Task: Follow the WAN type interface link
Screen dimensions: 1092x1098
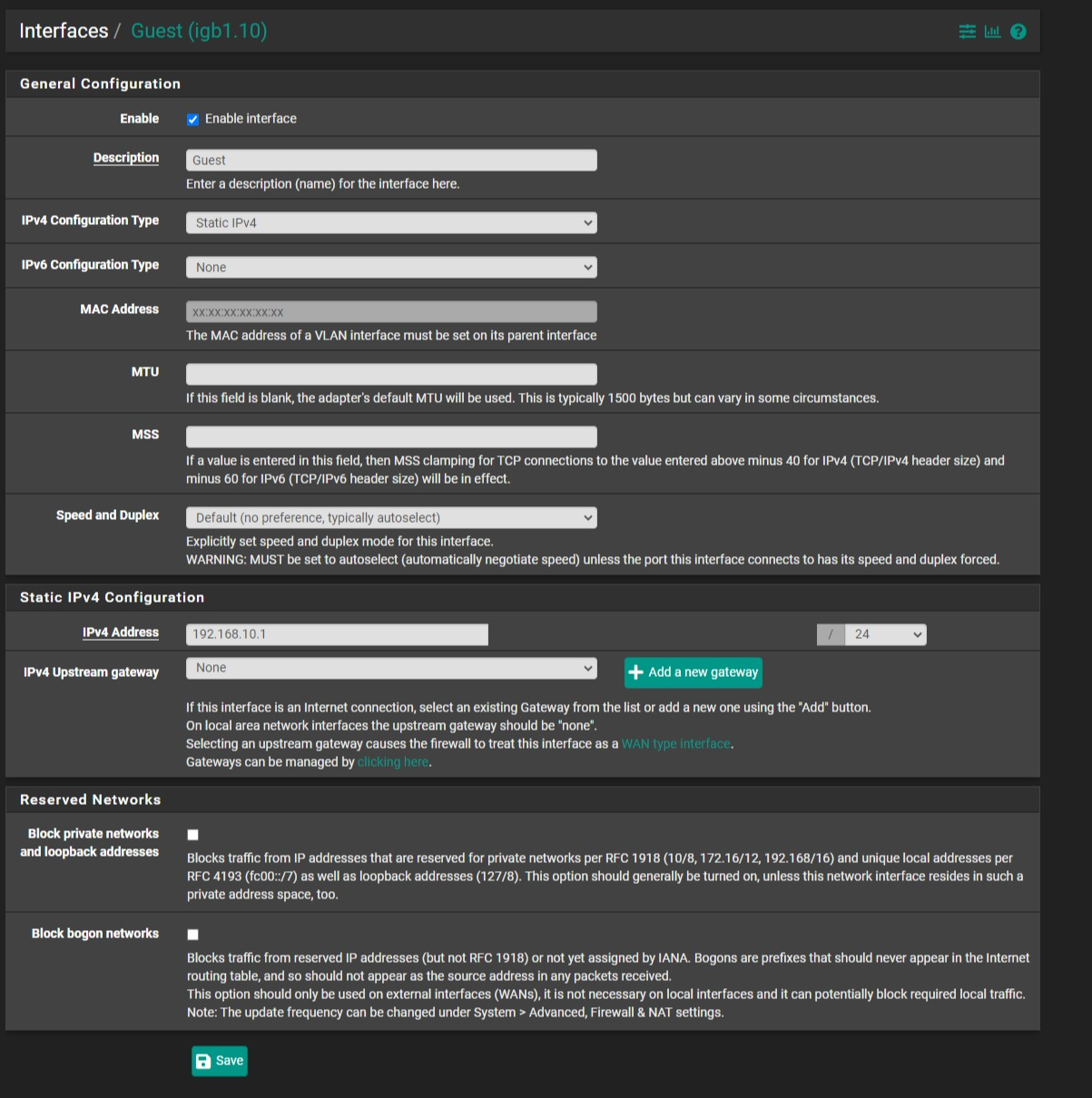Action: point(676,744)
